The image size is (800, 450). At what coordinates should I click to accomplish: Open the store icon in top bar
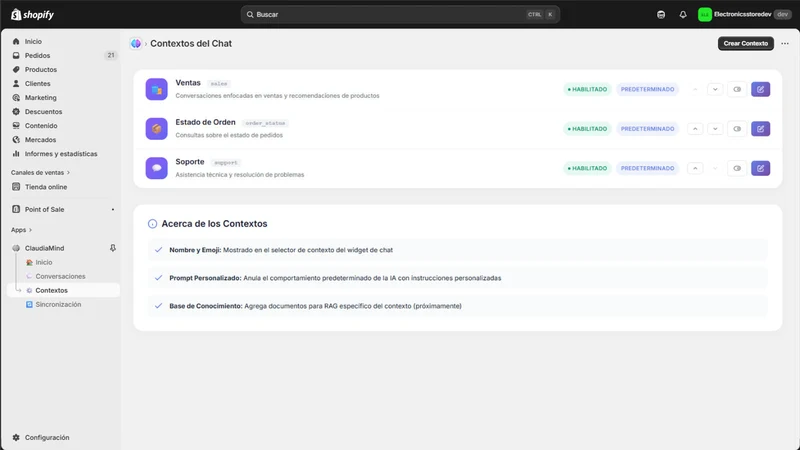[x=661, y=14]
